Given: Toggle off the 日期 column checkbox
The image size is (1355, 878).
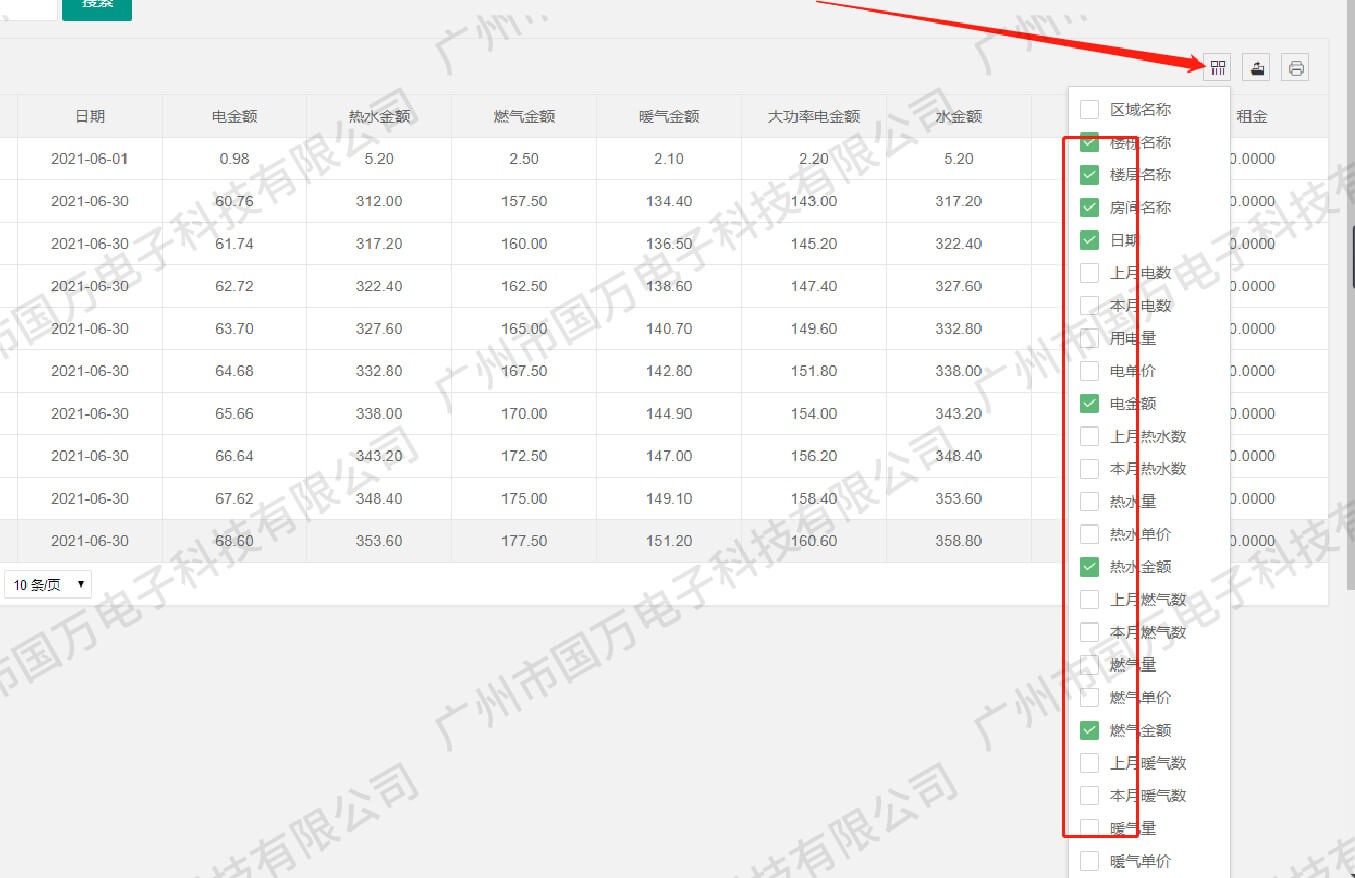Looking at the screenshot, I should (x=1090, y=241).
